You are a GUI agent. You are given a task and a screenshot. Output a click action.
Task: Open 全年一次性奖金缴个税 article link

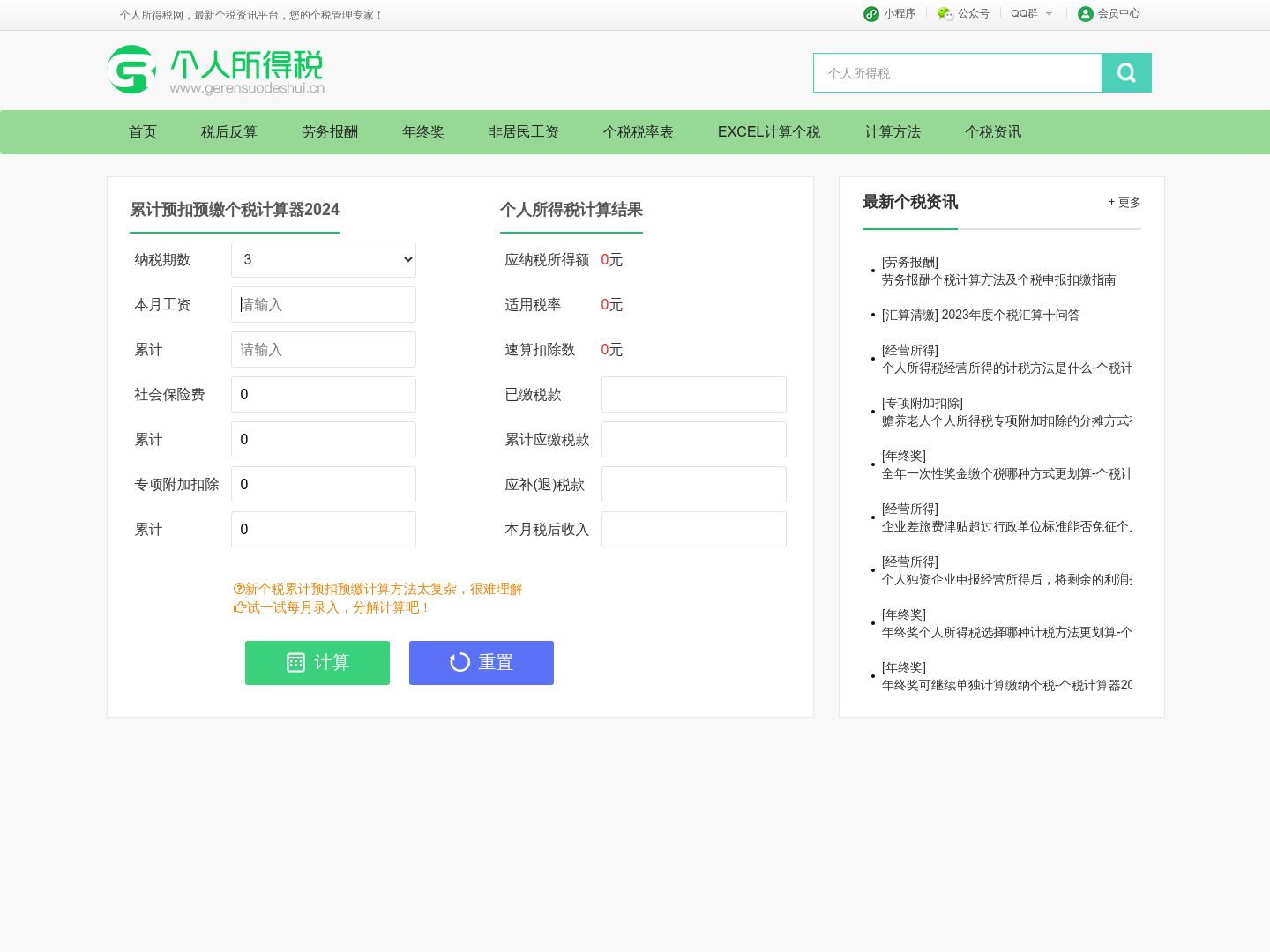pos(1007,474)
